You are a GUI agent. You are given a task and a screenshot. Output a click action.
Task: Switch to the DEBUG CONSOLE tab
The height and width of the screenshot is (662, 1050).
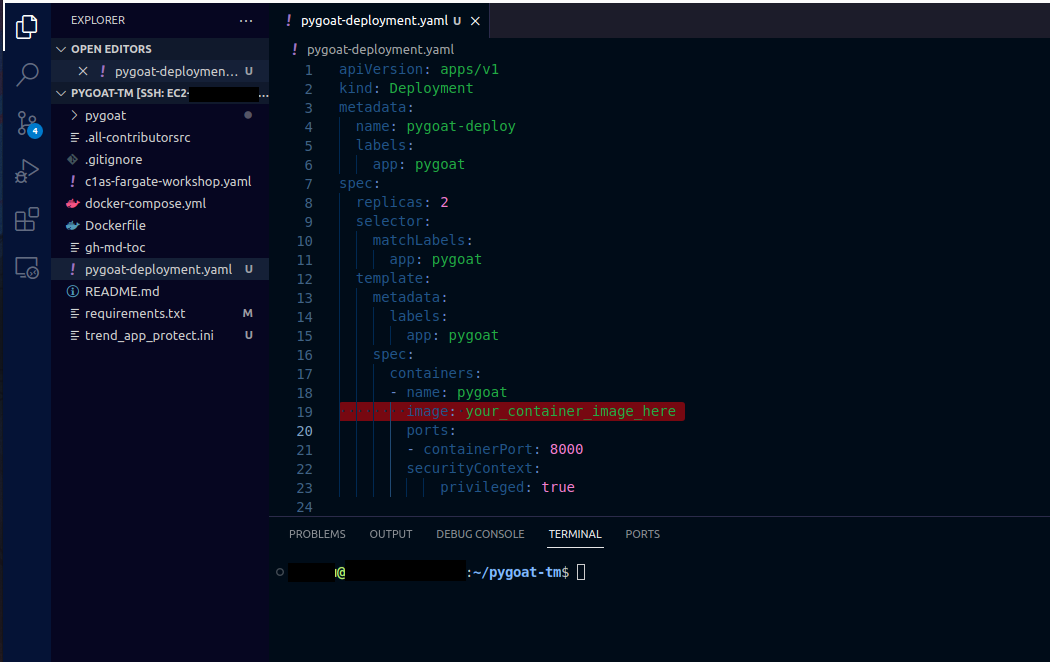coord(480,534)
